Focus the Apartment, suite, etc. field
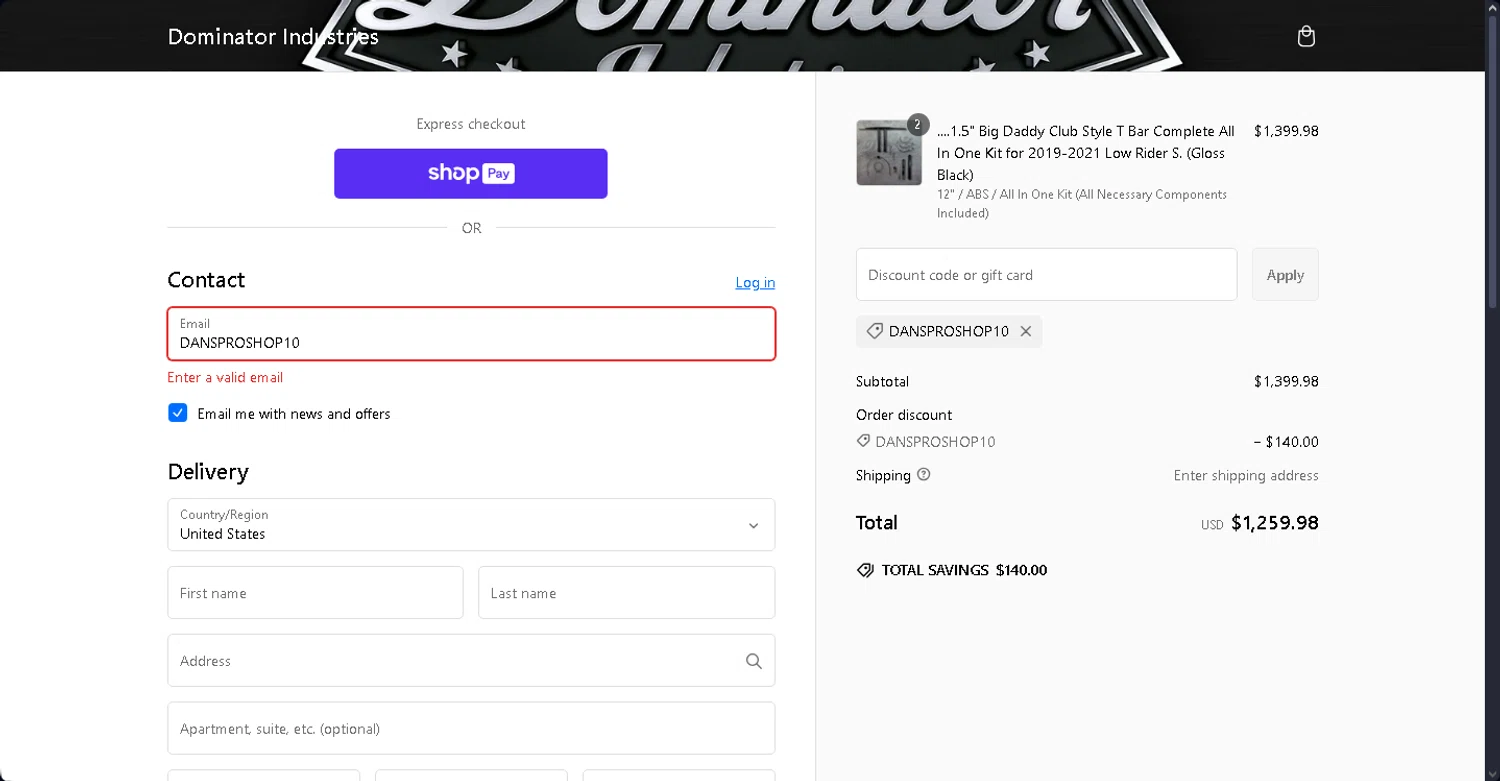The height and width of the screenshot is (781, 1500). pos(471,729)
